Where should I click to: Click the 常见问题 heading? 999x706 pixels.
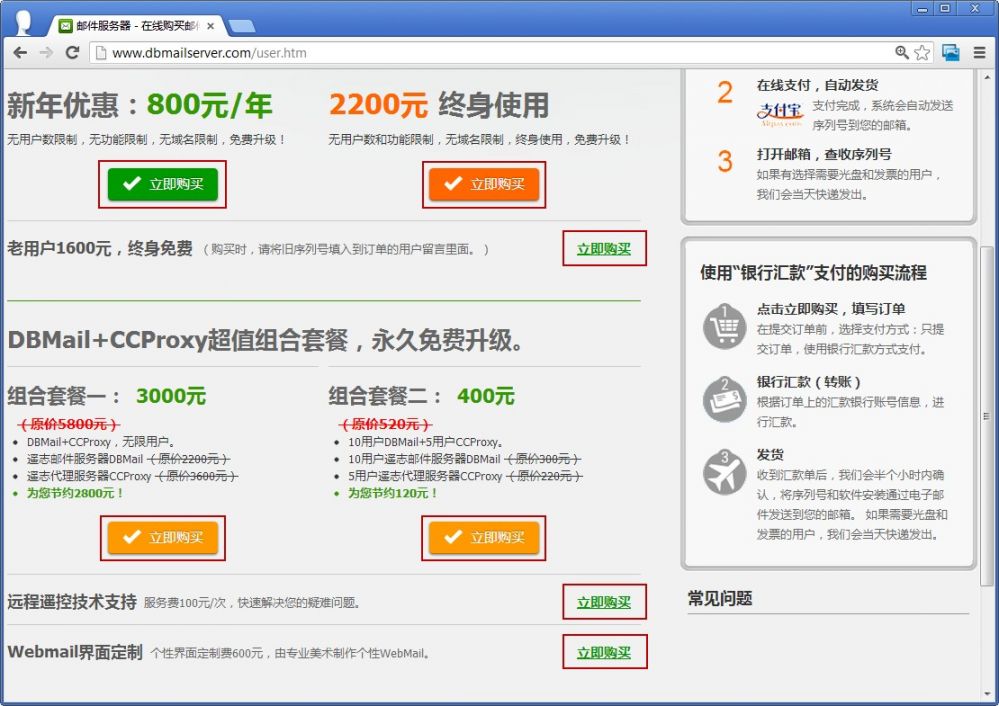click(x=720, y=598)
